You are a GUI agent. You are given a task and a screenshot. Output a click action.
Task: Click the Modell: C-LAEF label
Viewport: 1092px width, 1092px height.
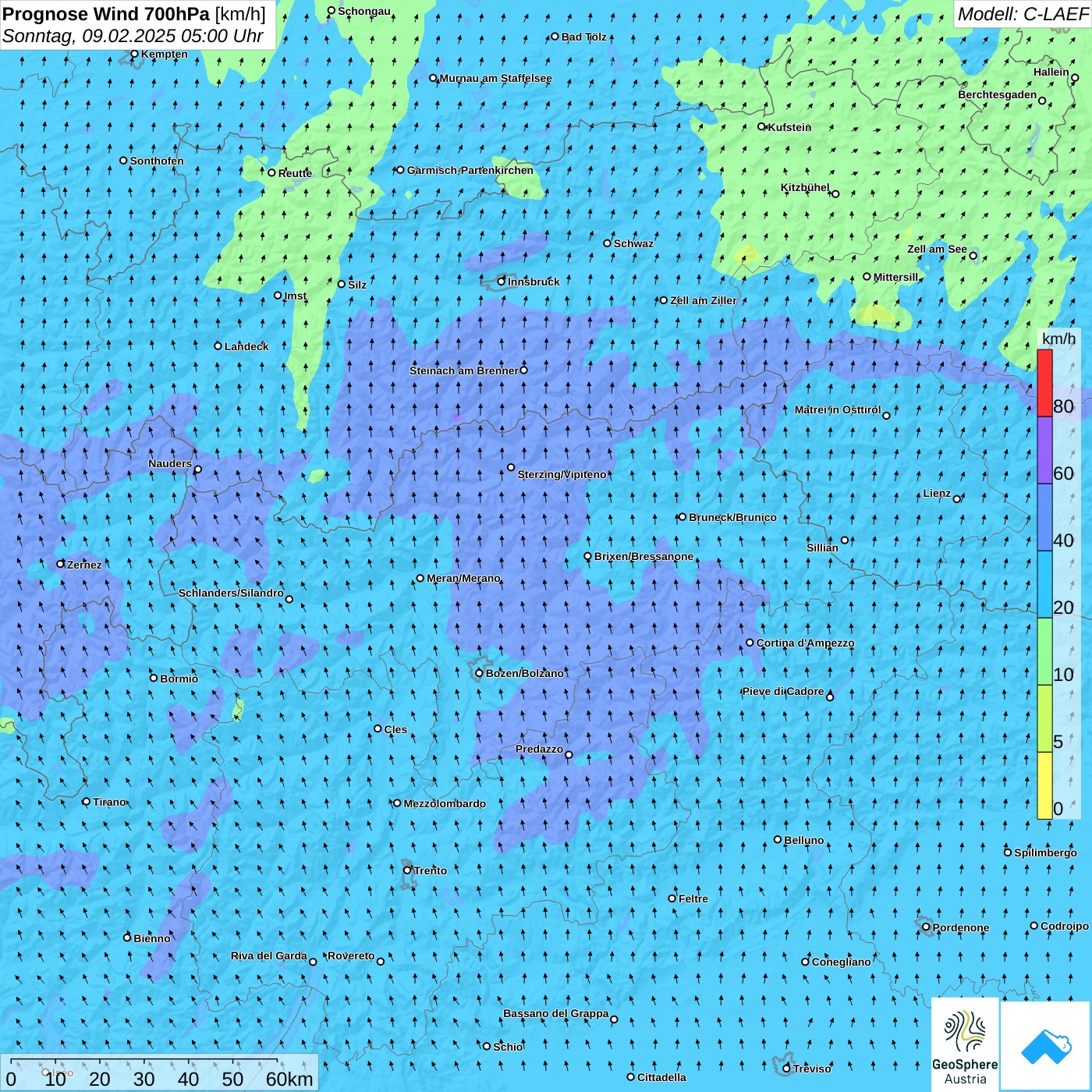pyautogui.click(x=1023, y=13)
